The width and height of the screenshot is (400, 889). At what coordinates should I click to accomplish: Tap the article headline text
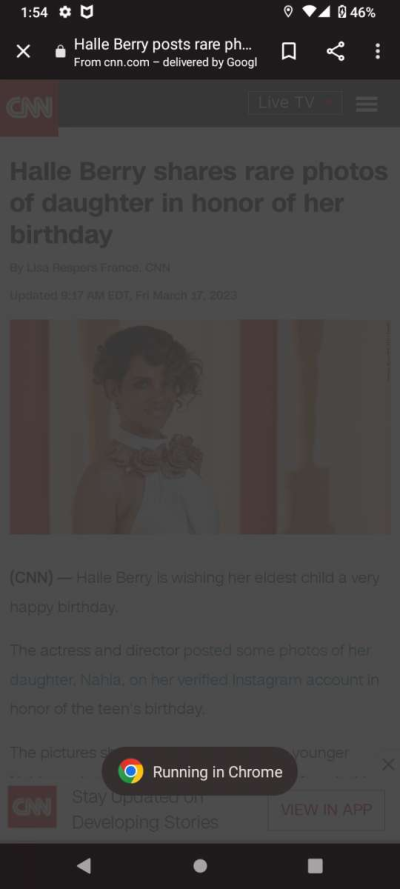pos(199,203)
